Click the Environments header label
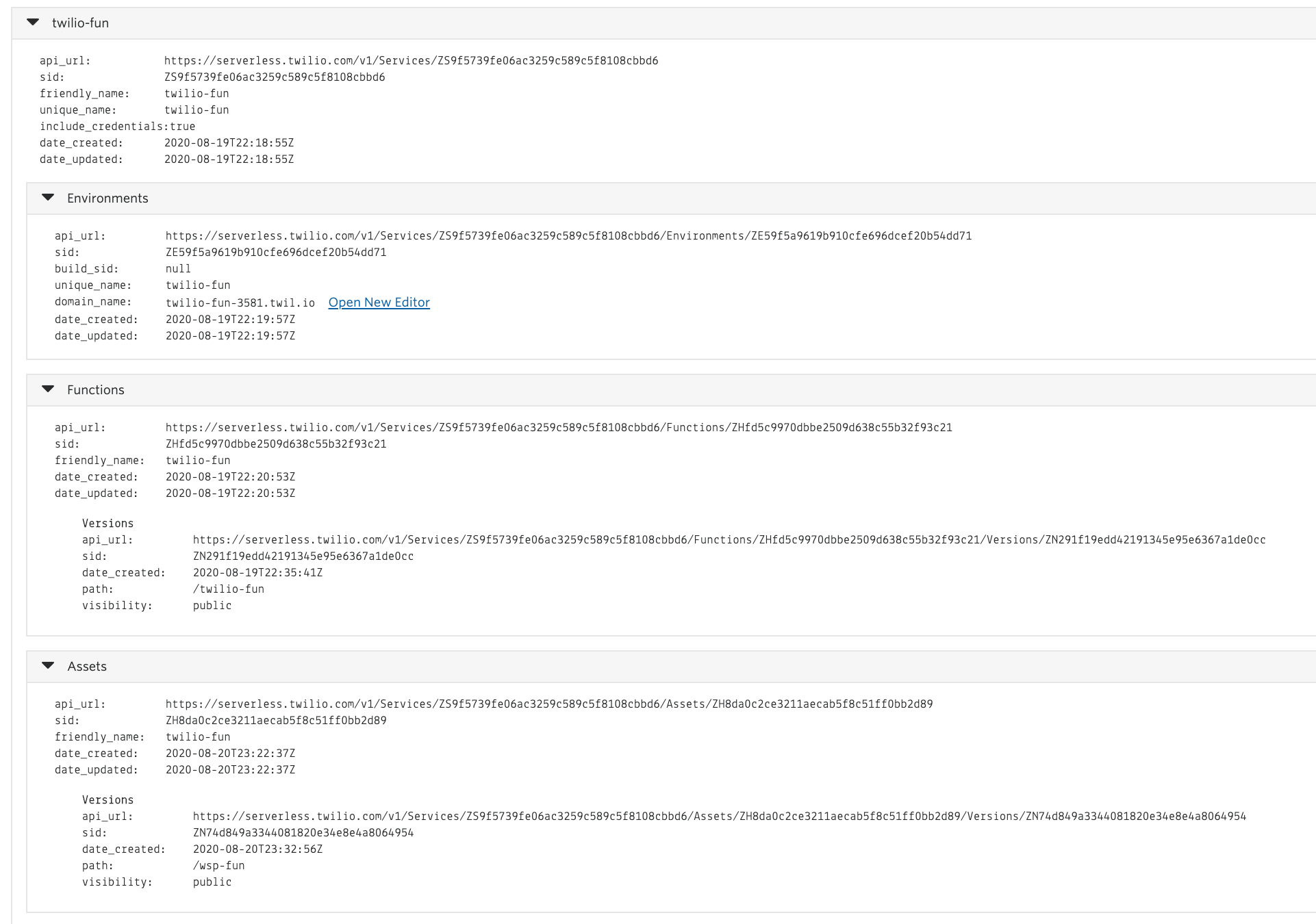 click(107, 198)
